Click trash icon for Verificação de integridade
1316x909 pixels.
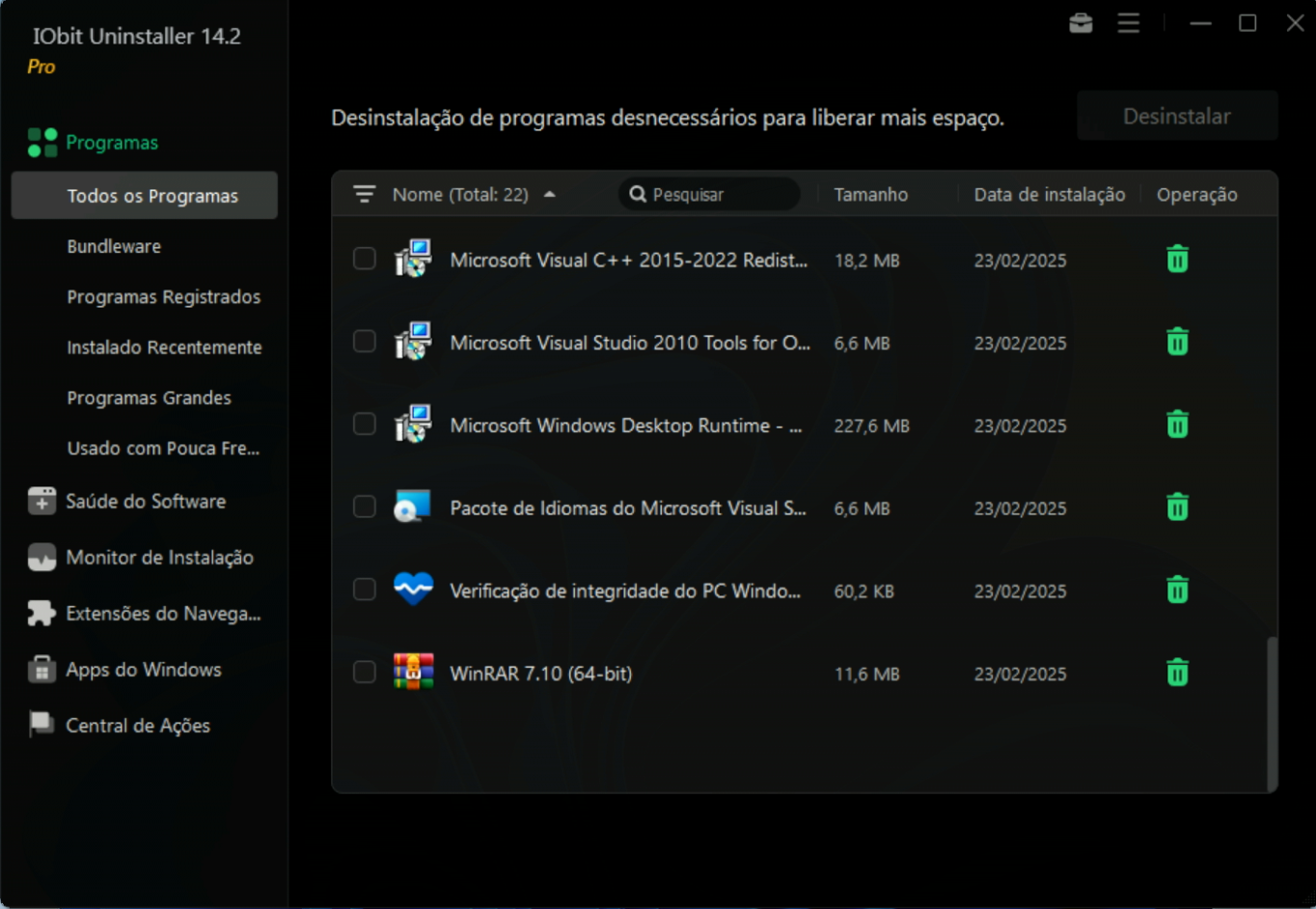tap(1177, 591)
